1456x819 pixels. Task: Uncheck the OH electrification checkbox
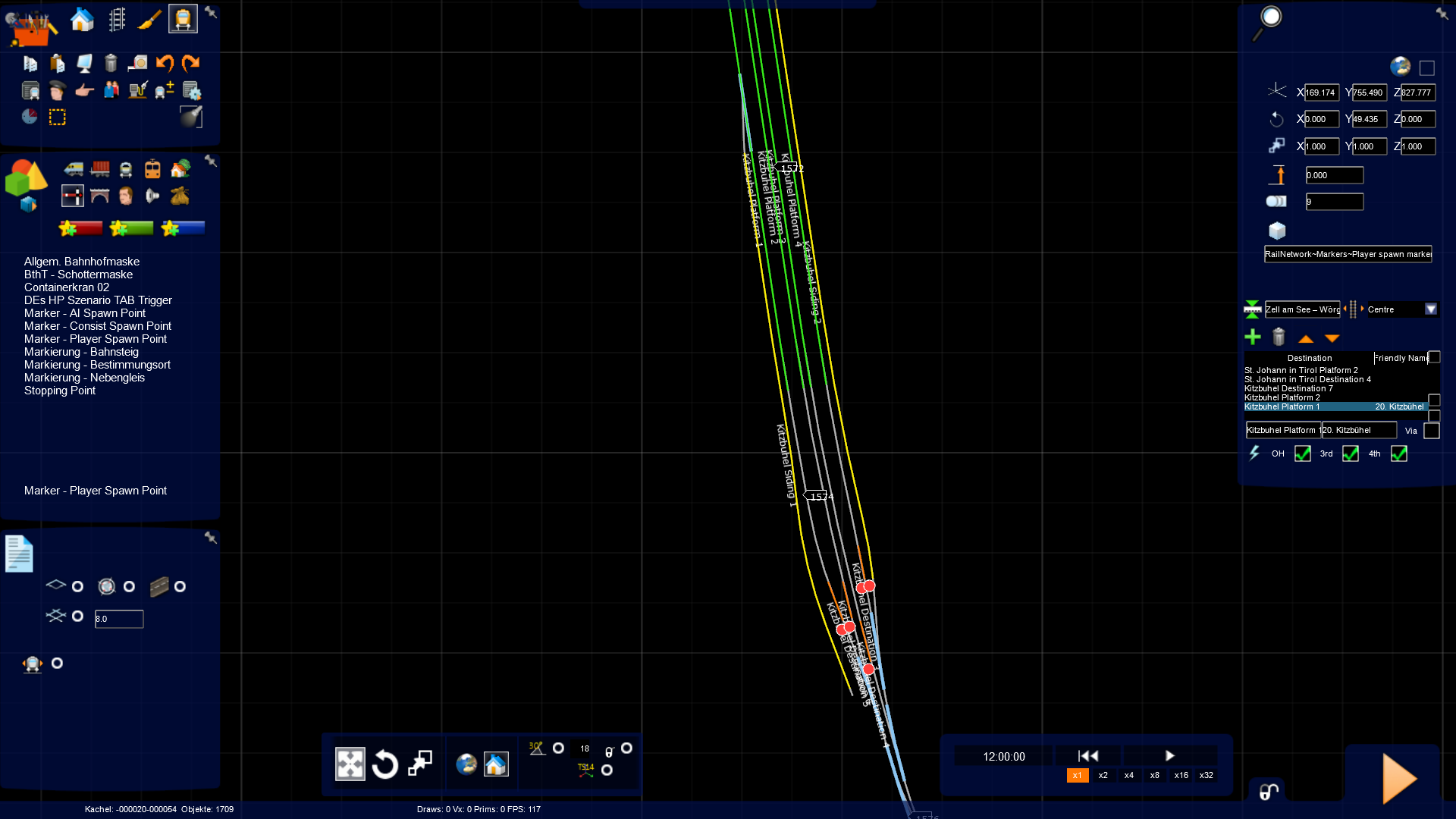point(1302,453)
